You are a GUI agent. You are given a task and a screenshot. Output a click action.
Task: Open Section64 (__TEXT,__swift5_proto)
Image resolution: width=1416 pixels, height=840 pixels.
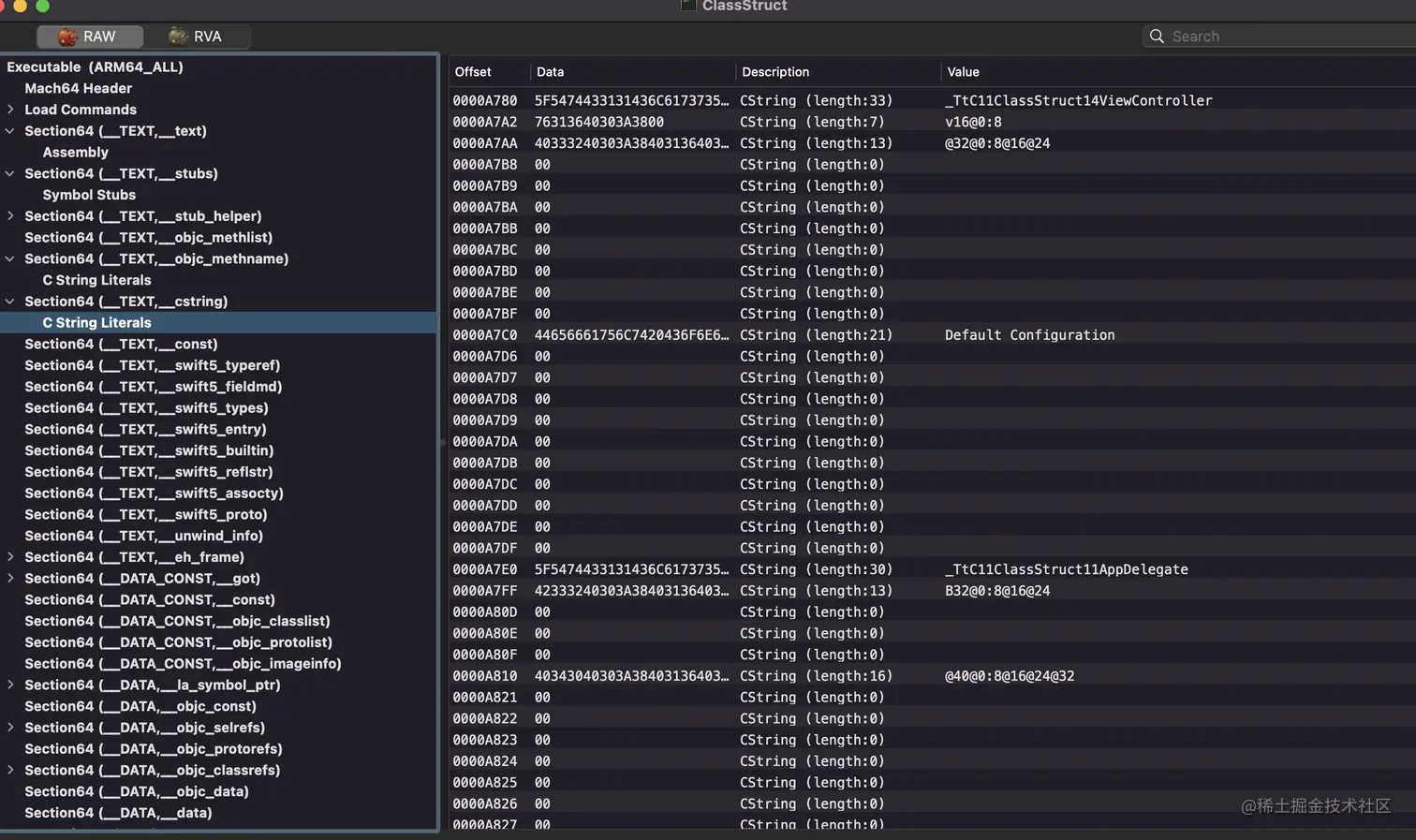pos(146,515)
